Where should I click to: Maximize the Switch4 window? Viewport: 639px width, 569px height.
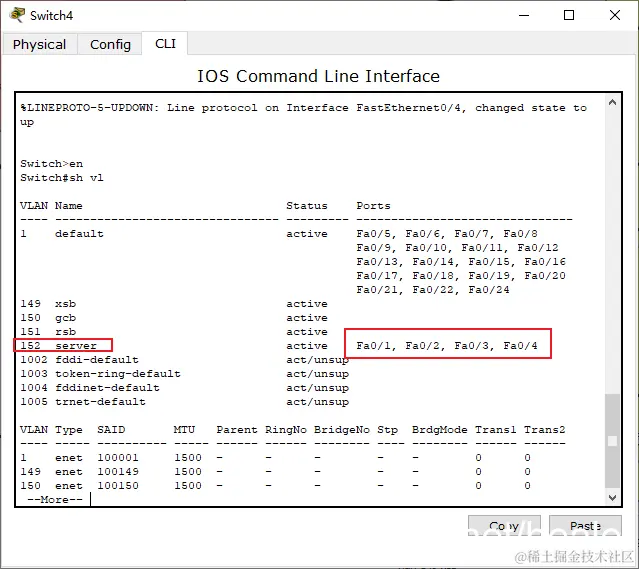point(569,15)
